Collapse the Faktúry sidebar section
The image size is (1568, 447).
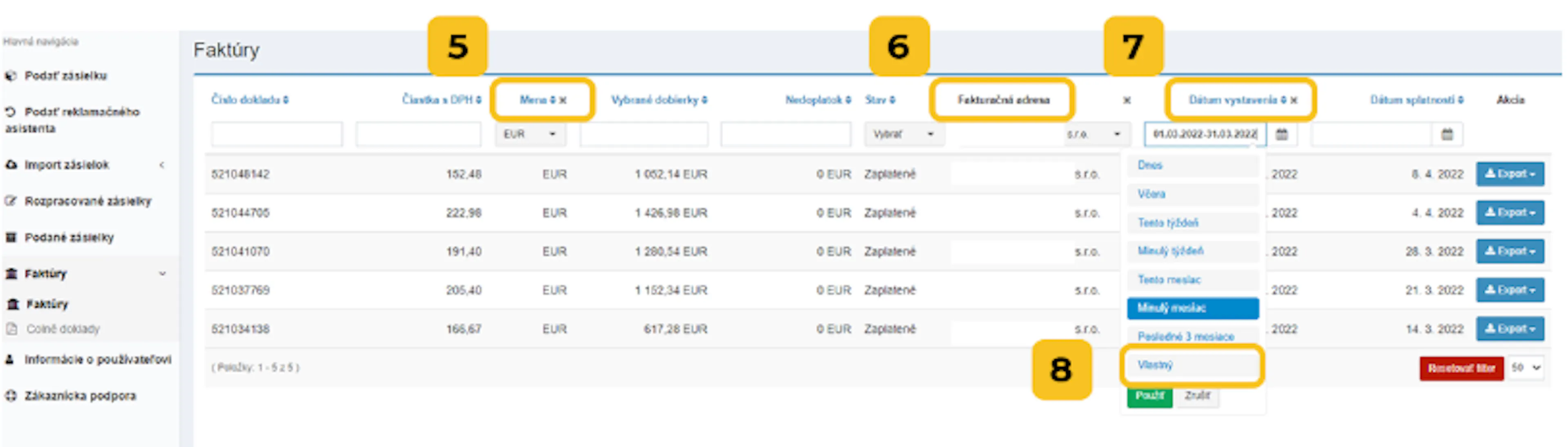click(163, 273)
